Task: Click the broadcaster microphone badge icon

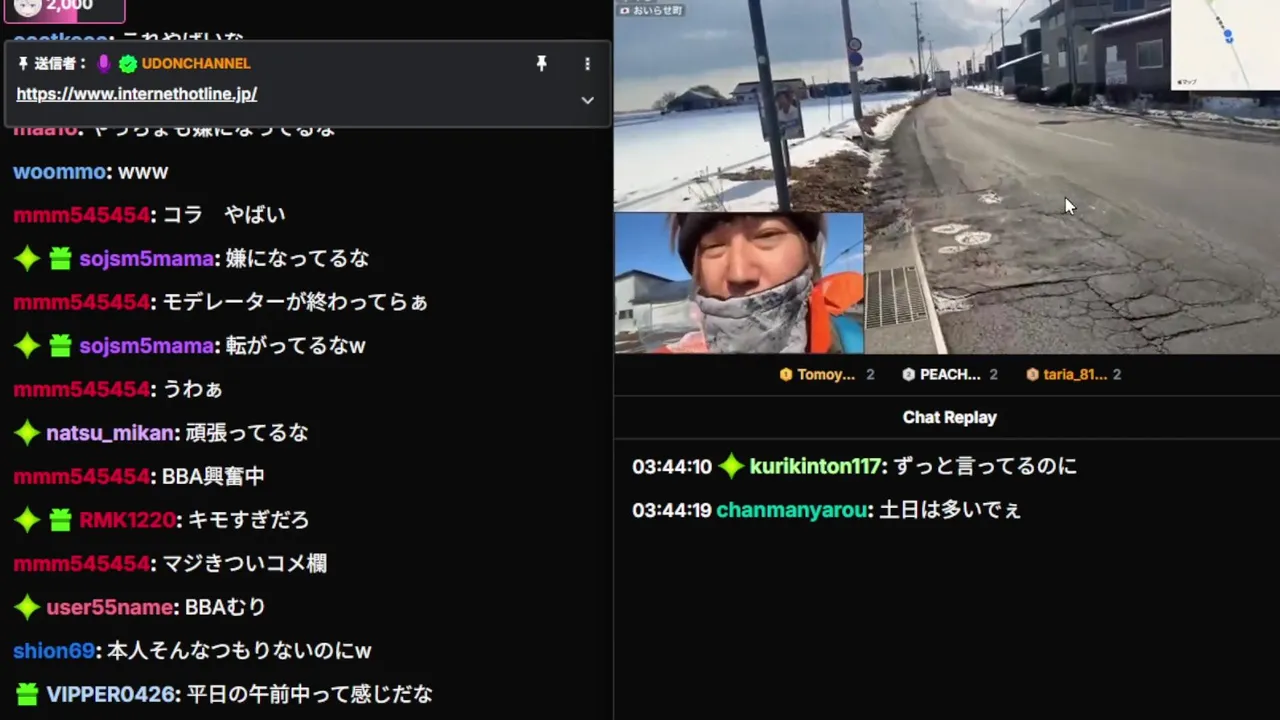Action: click(104, 64)
